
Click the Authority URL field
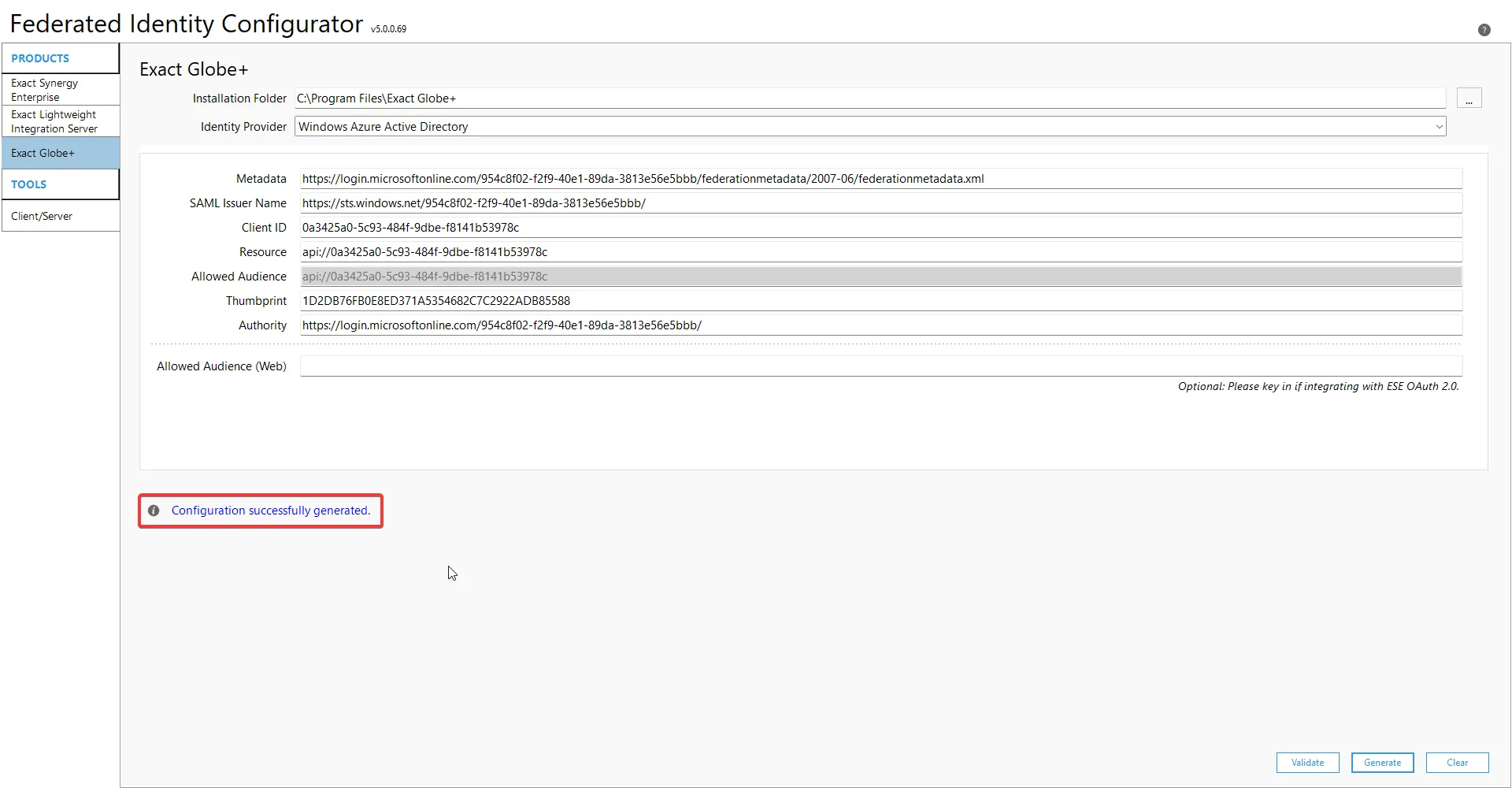pyautogui.click(x=880, y=325)
